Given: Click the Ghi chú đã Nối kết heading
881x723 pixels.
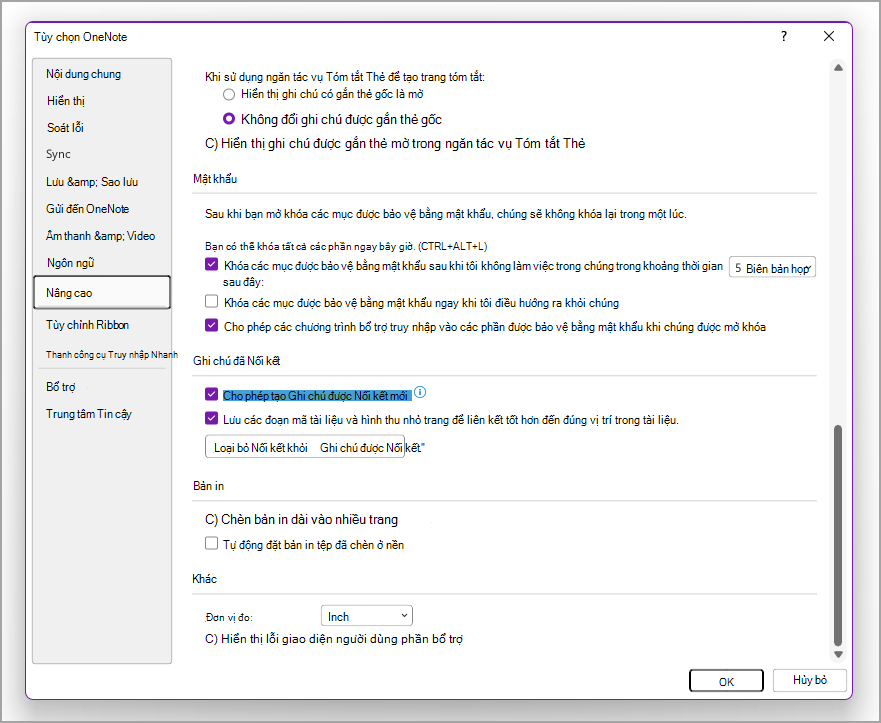Looking at the screenshot, I should pos(237,361).
